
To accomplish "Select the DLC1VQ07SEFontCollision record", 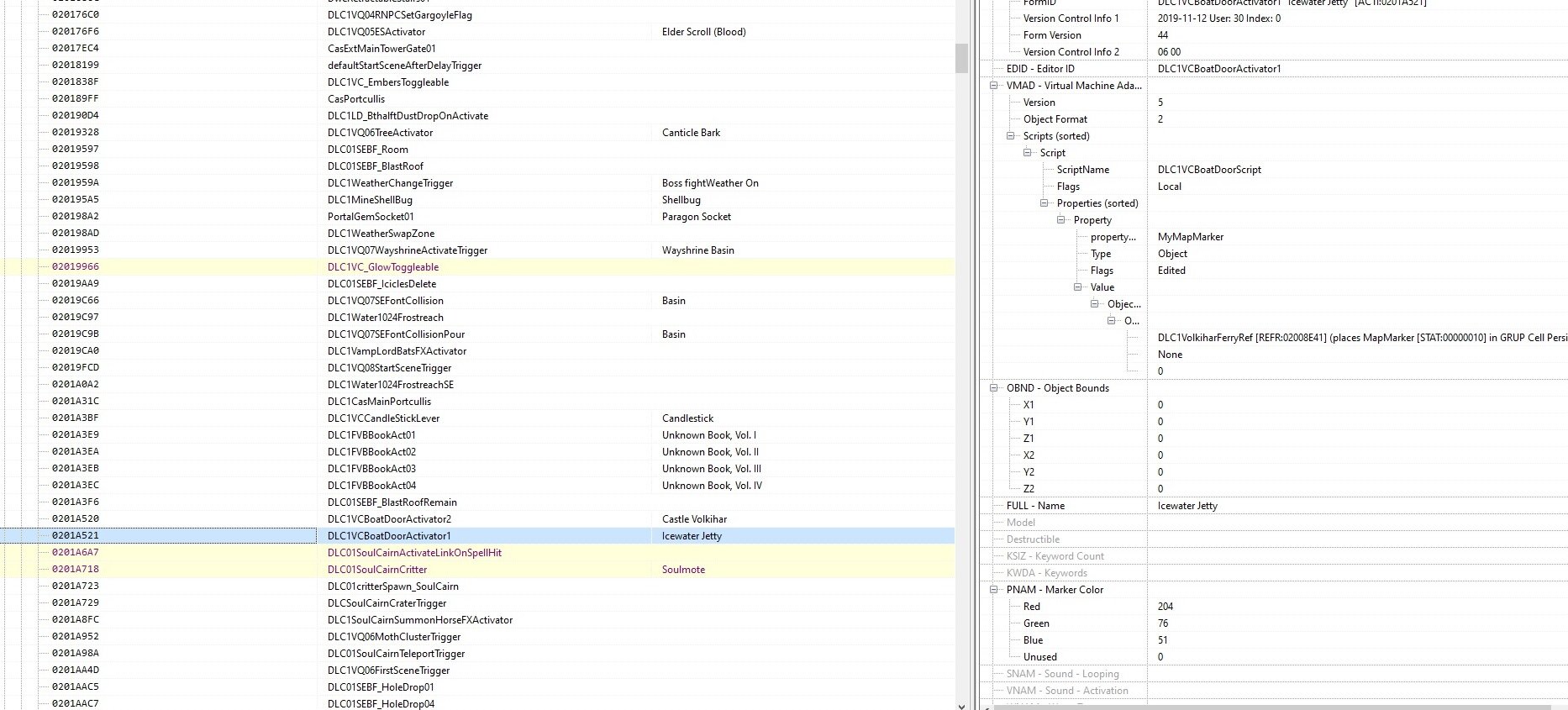I will click(x=477, y=301).
